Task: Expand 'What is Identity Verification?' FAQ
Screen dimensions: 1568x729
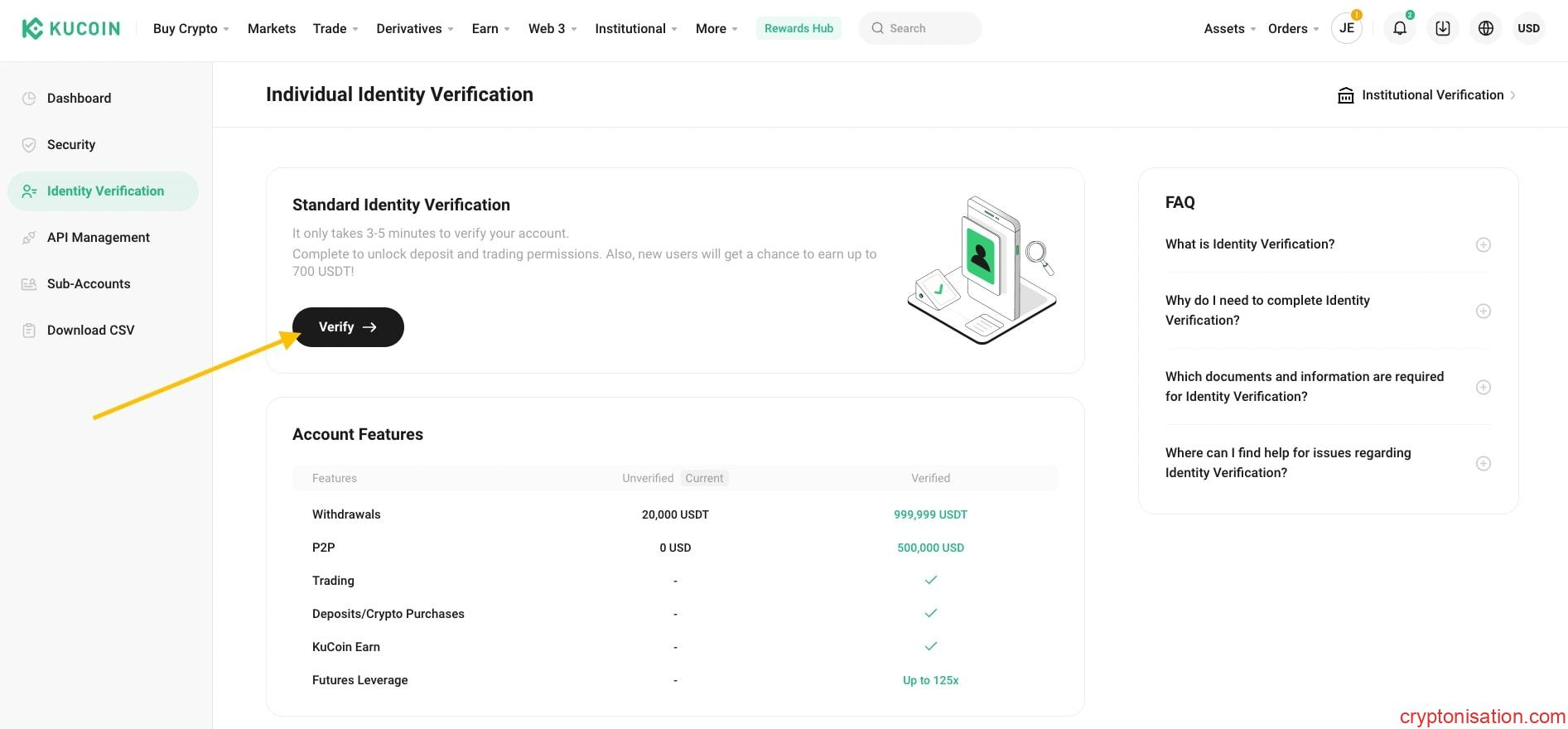Action: coord(1483,244)
